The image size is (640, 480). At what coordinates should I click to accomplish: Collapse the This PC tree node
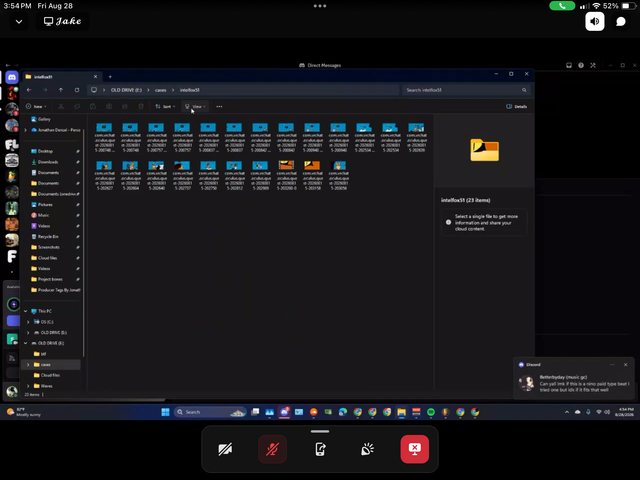pyautogui.click(x=26, y=311)
